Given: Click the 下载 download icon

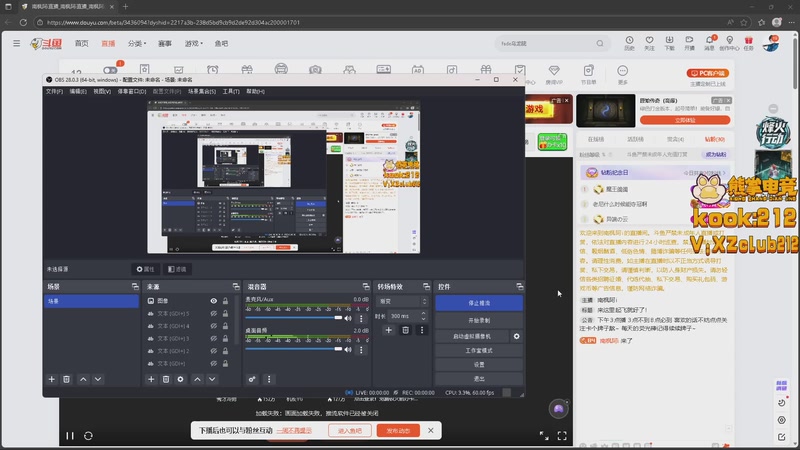Looking at the screenshot, I should [669, 43].
